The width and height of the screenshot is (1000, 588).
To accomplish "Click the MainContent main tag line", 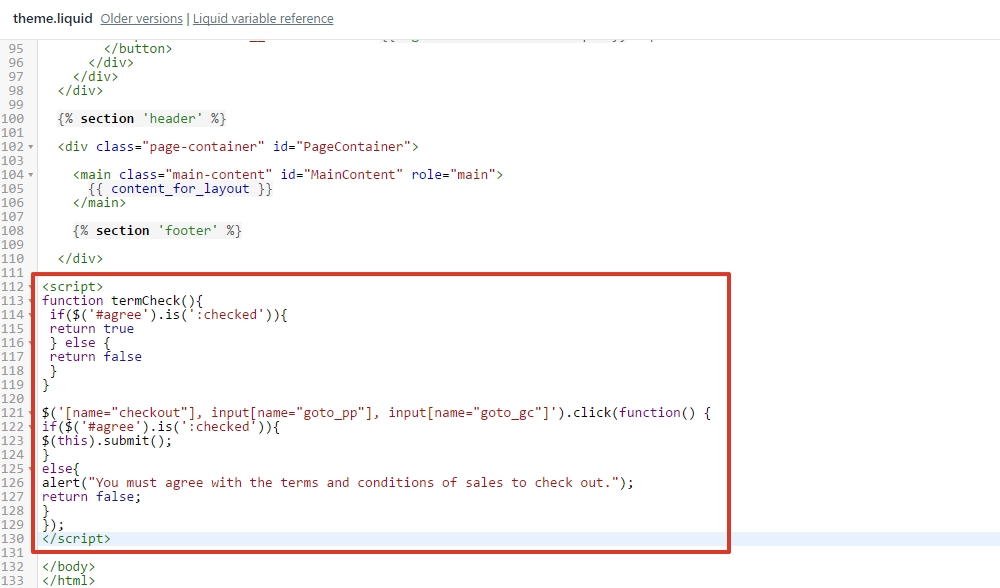I will pyautogui.click(x=288, y=175).
